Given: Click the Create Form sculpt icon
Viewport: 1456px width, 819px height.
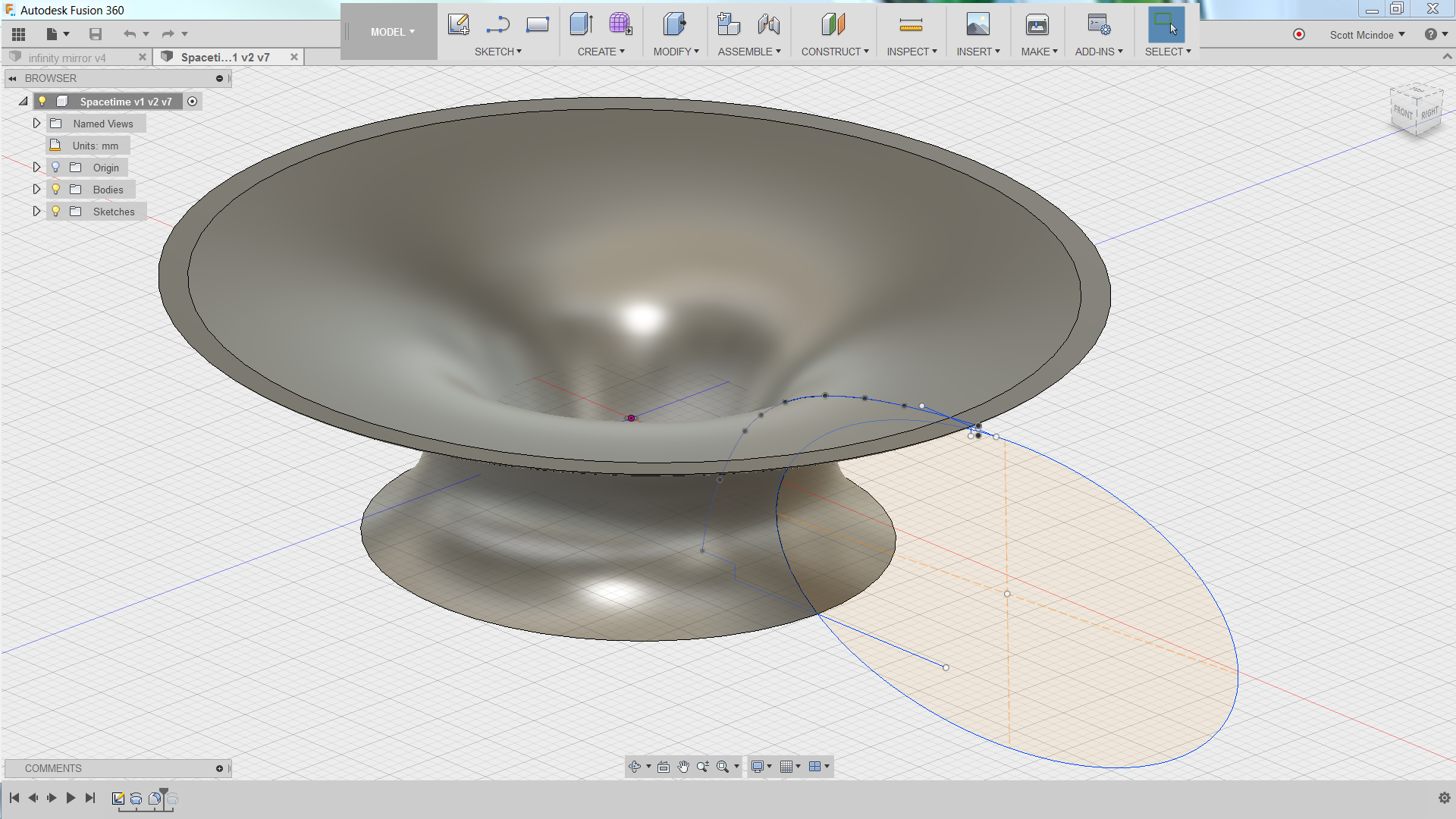Looking at the screenshot, I should [x=620, y=24].
